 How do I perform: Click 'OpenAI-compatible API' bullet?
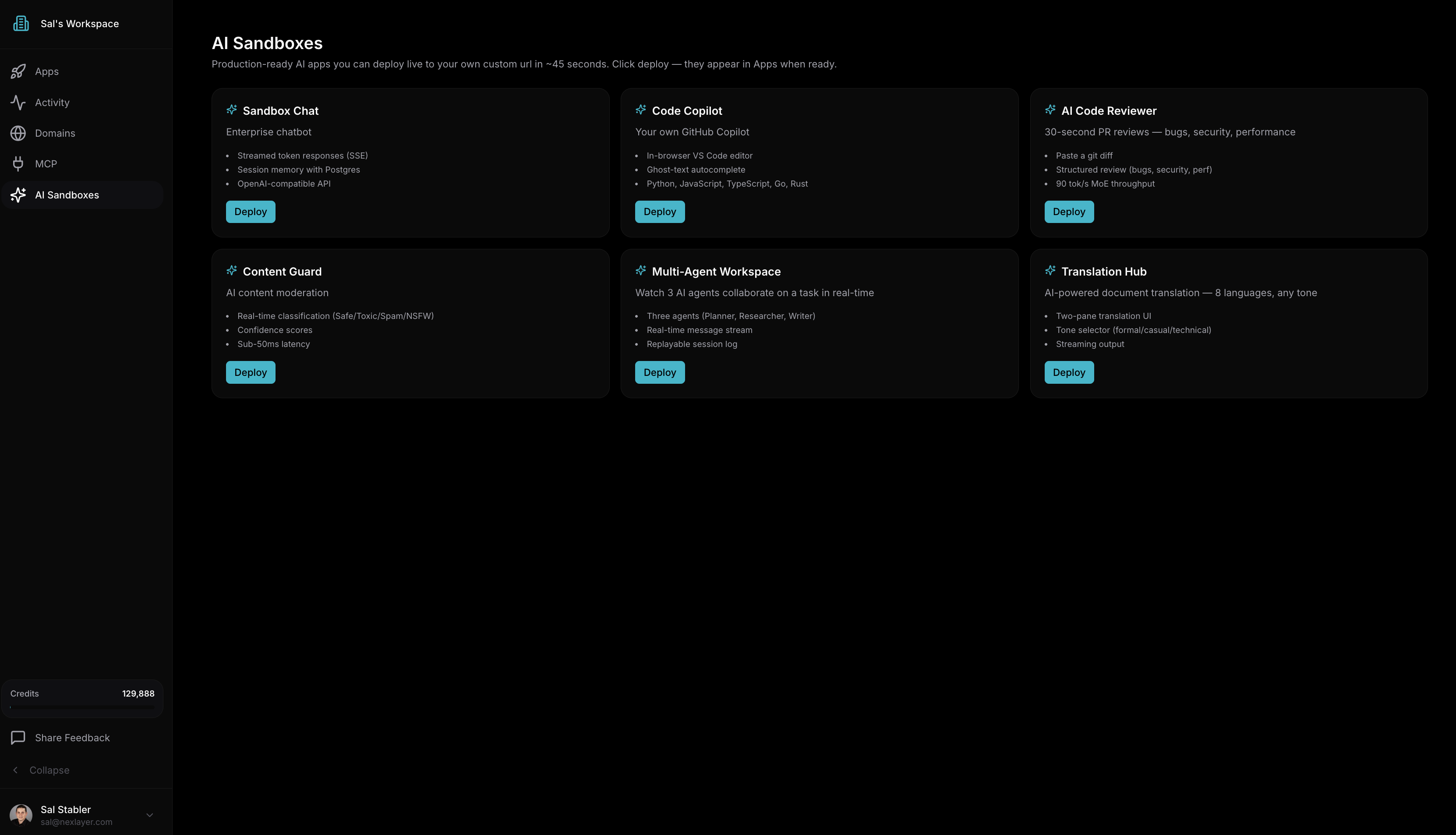click(x=284, y=184)
